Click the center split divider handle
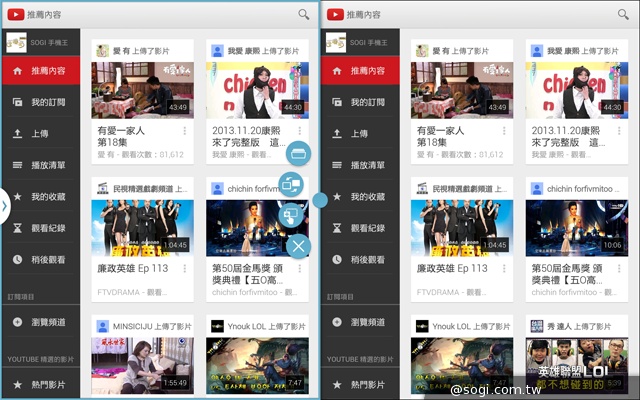Screen dimensions: 640x400 [x=320, y=200]
